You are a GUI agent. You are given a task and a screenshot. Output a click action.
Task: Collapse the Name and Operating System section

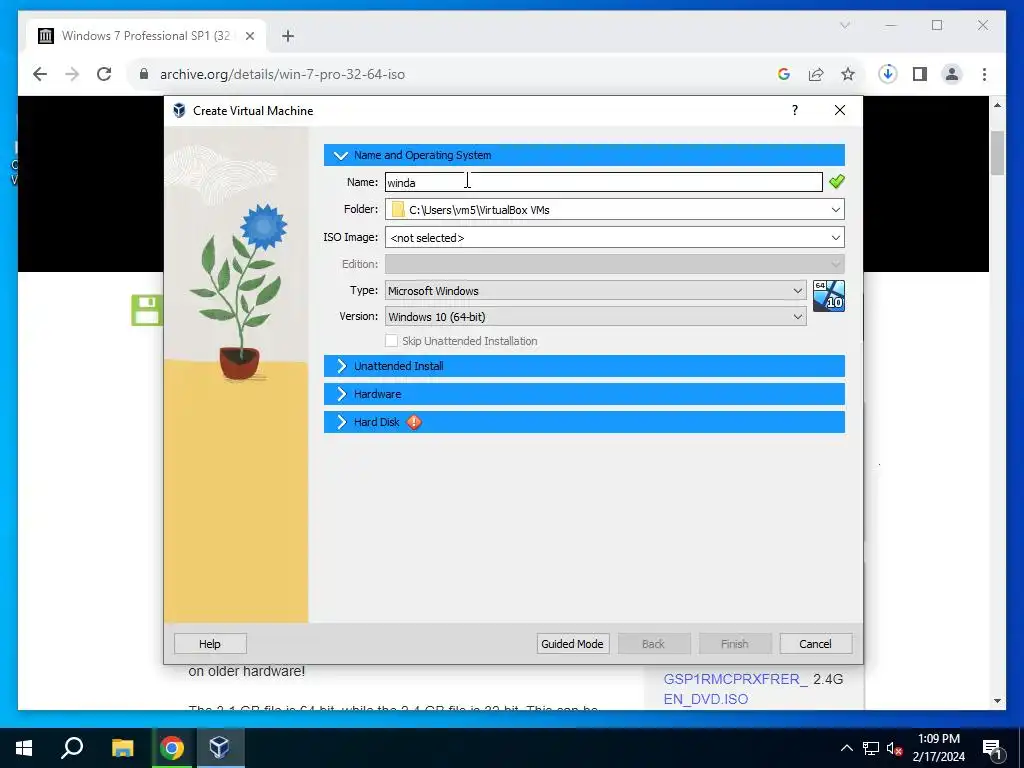[x=584, y=155]
